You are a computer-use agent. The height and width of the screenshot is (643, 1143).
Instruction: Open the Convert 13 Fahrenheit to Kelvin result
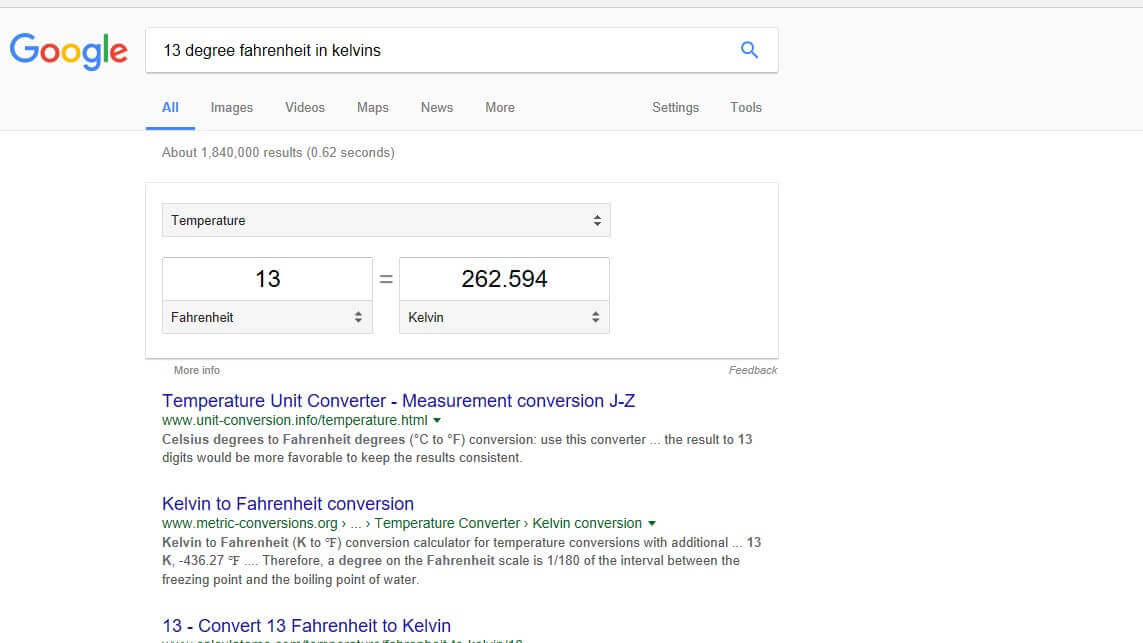[306, 625]
